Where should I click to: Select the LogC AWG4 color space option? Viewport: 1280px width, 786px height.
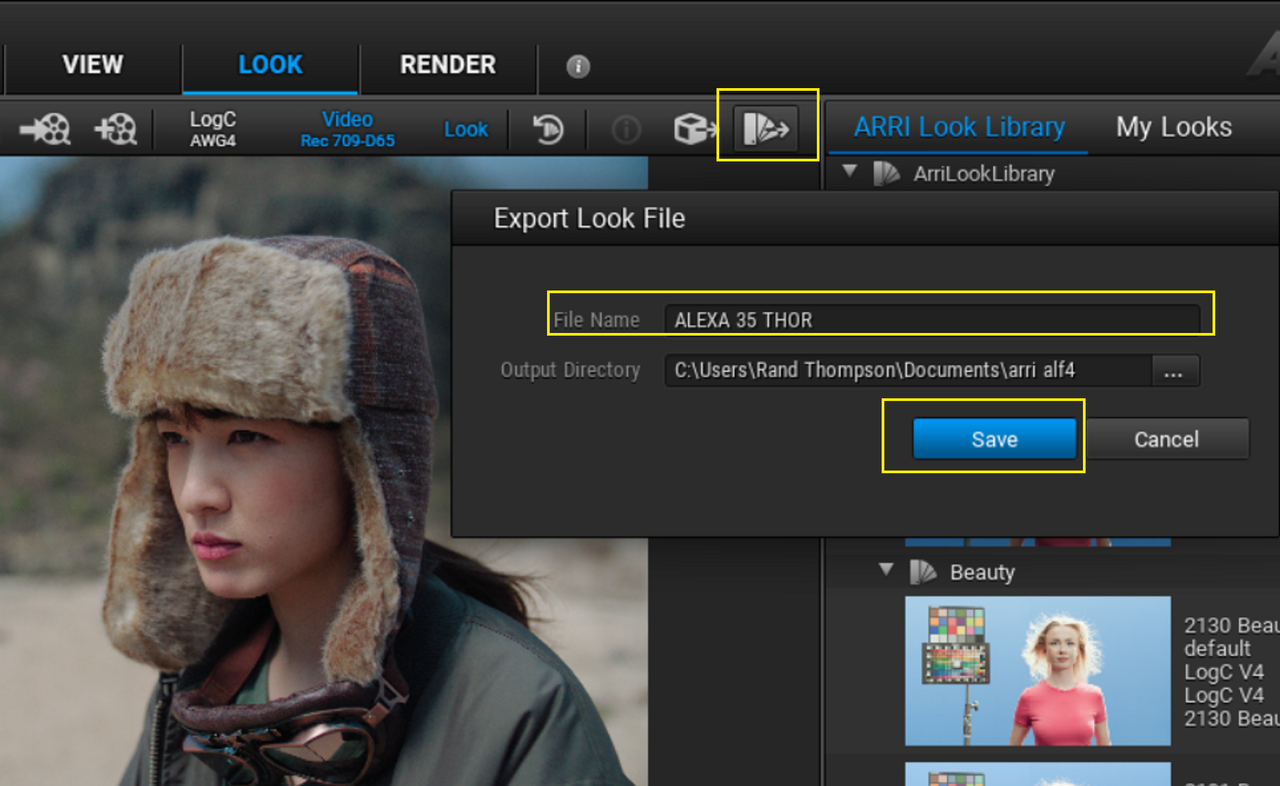pos(213,129)
